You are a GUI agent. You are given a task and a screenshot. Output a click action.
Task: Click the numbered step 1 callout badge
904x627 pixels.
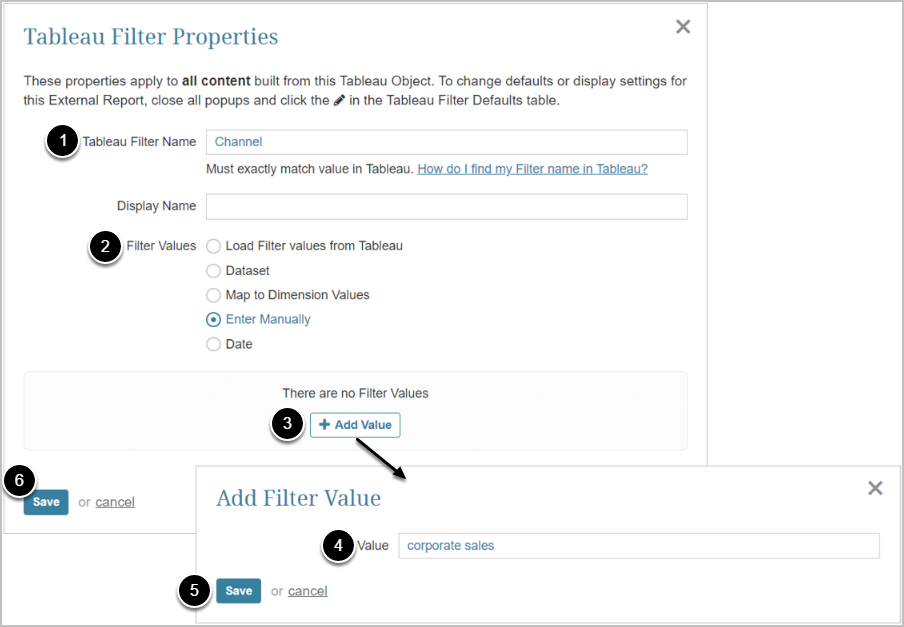pyautogui.click(x=63, y=142)
